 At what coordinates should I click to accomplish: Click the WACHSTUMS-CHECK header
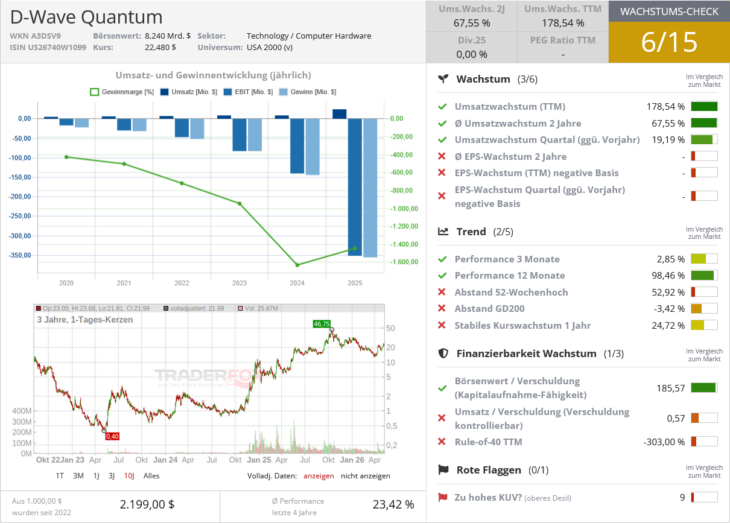[669, 11]
